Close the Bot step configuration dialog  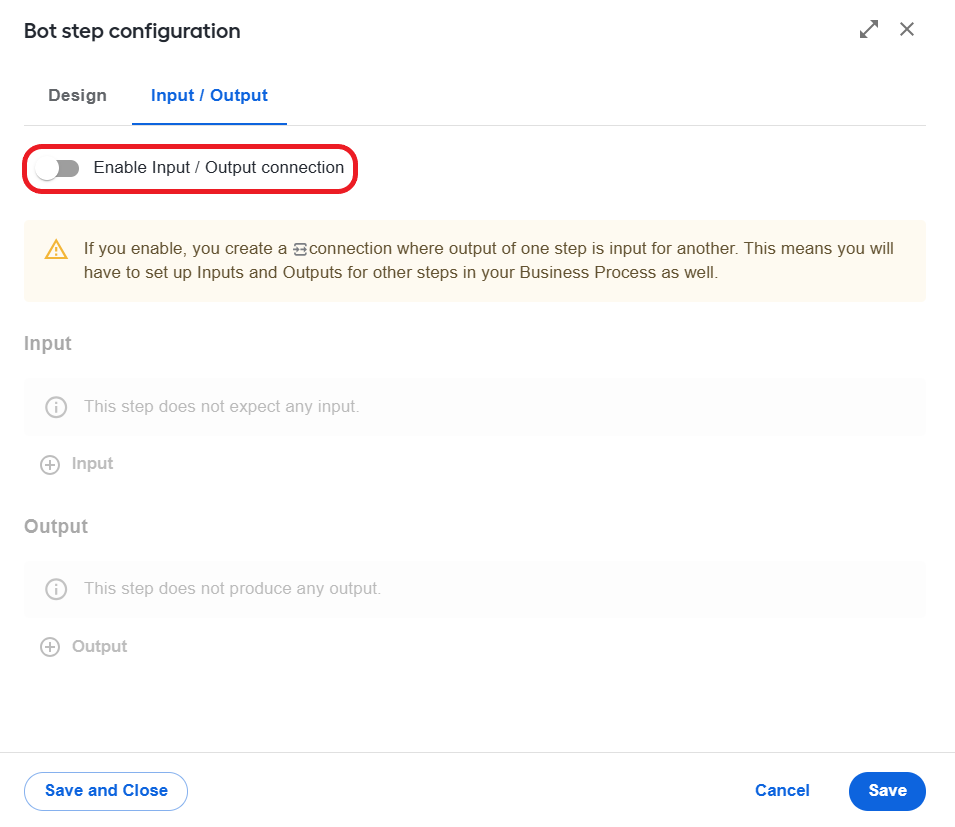pos(907,29)
